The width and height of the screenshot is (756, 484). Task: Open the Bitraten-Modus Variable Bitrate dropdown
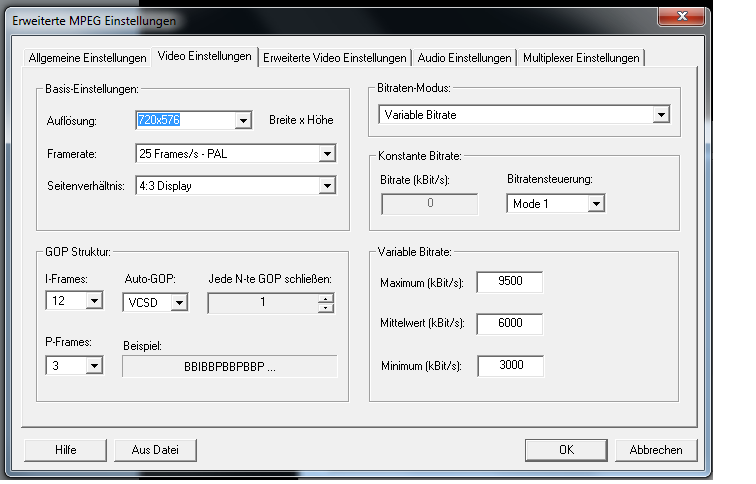click(661, 115)
